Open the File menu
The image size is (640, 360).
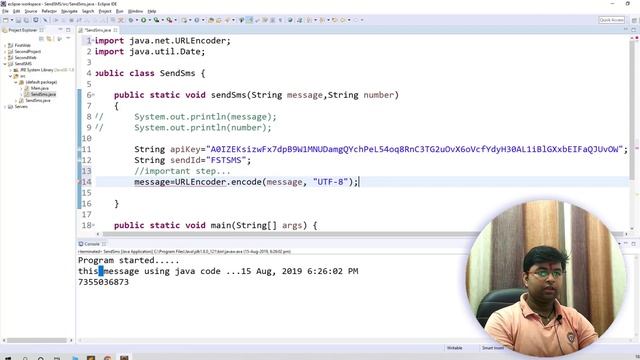(5, 11)
